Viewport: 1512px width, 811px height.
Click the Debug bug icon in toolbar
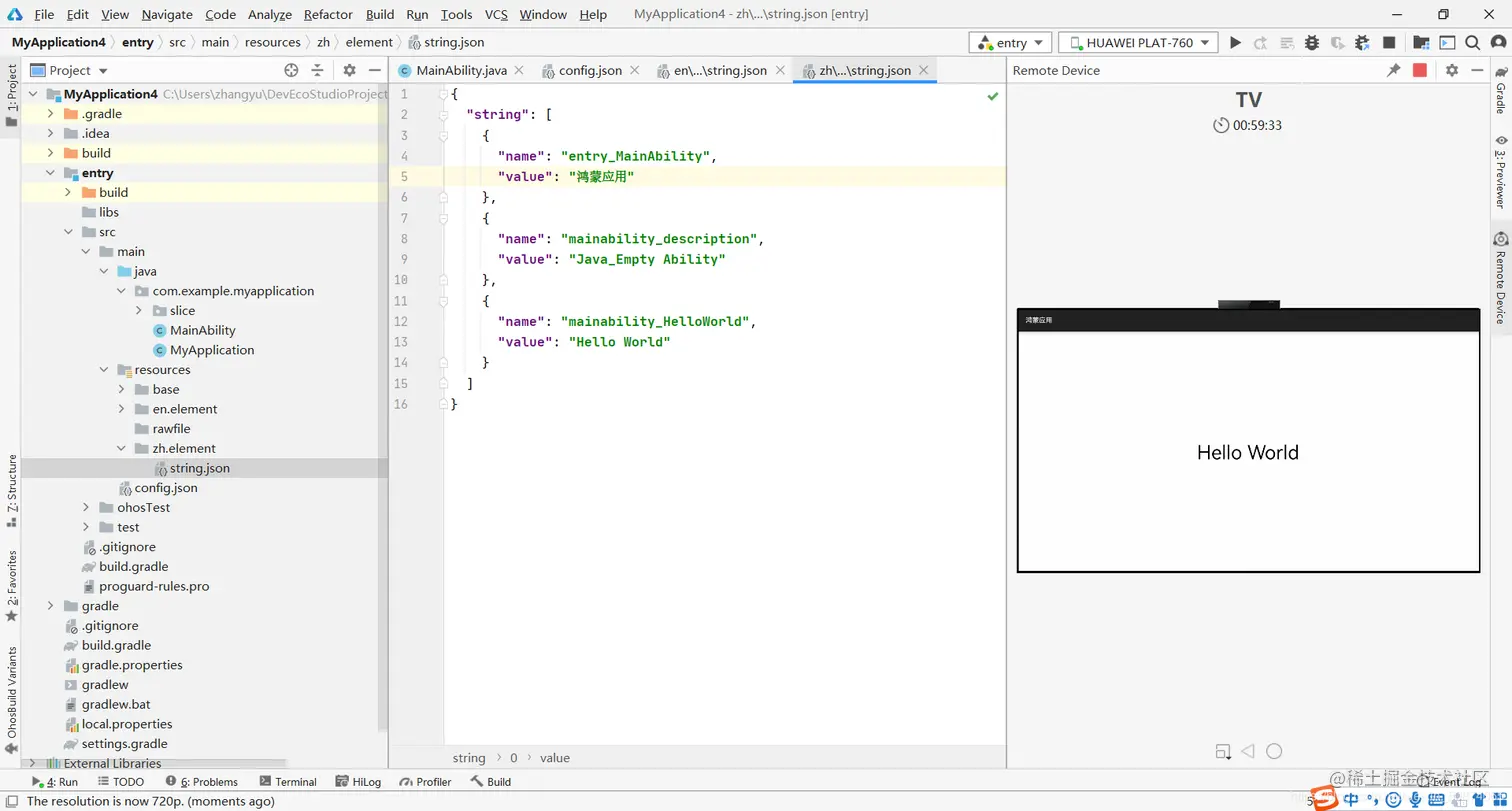click(1312, 43)
